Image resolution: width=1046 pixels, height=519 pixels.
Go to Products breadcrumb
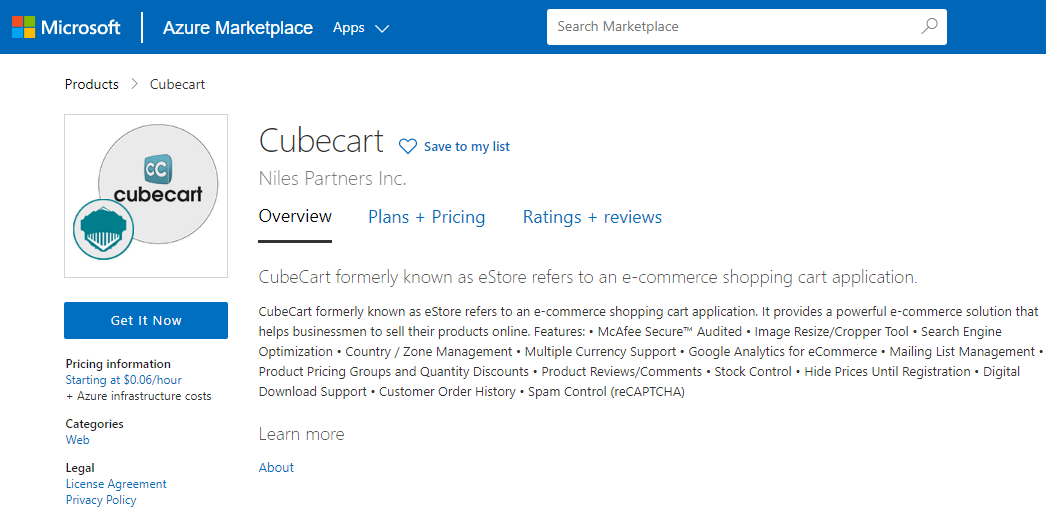92,85
